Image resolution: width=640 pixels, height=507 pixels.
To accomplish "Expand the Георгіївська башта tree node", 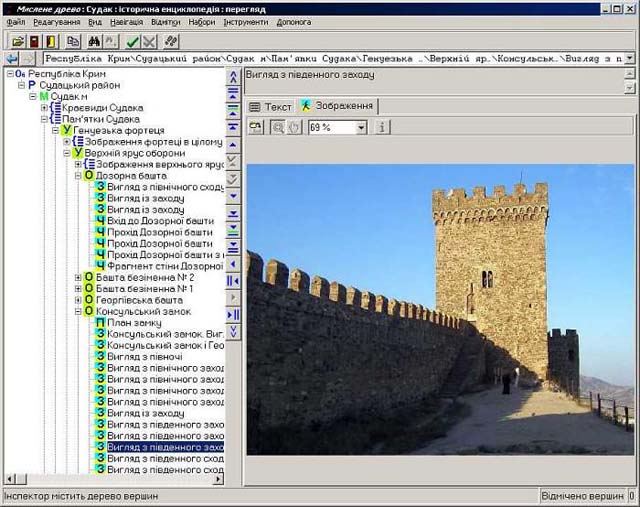I will (x=78, y=300).
